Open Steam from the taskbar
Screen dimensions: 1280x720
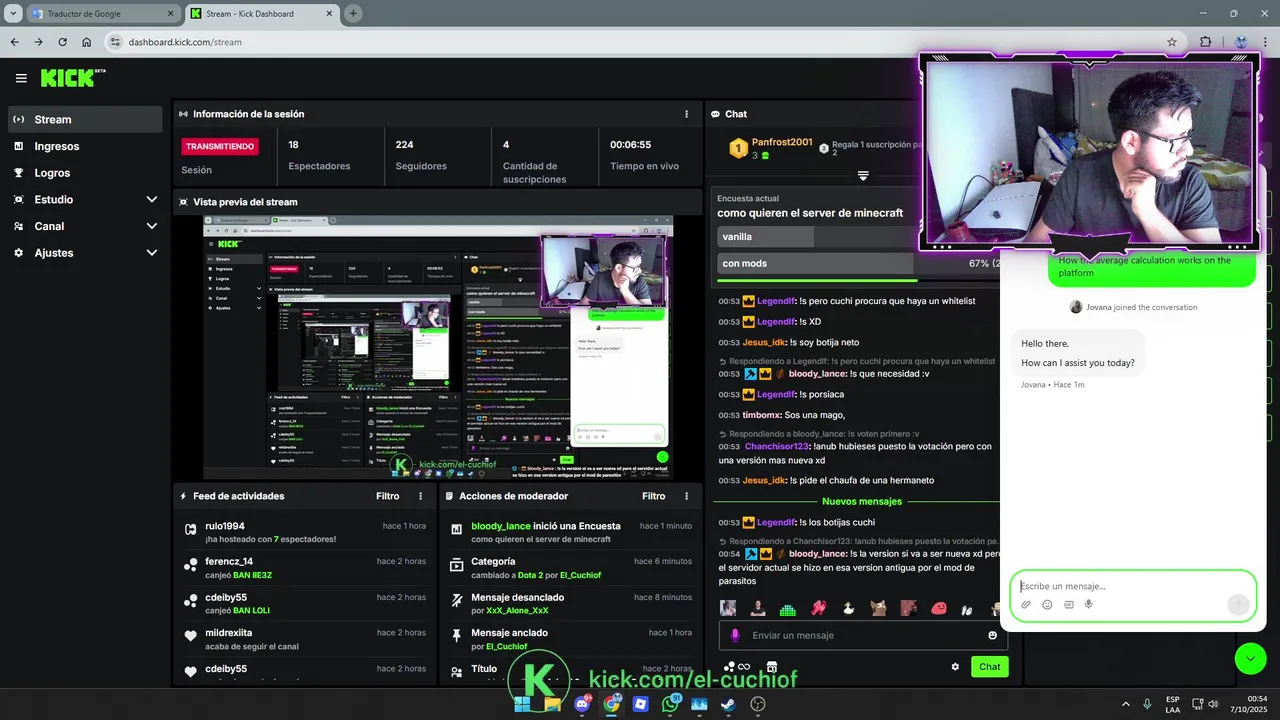pos(728,704)
